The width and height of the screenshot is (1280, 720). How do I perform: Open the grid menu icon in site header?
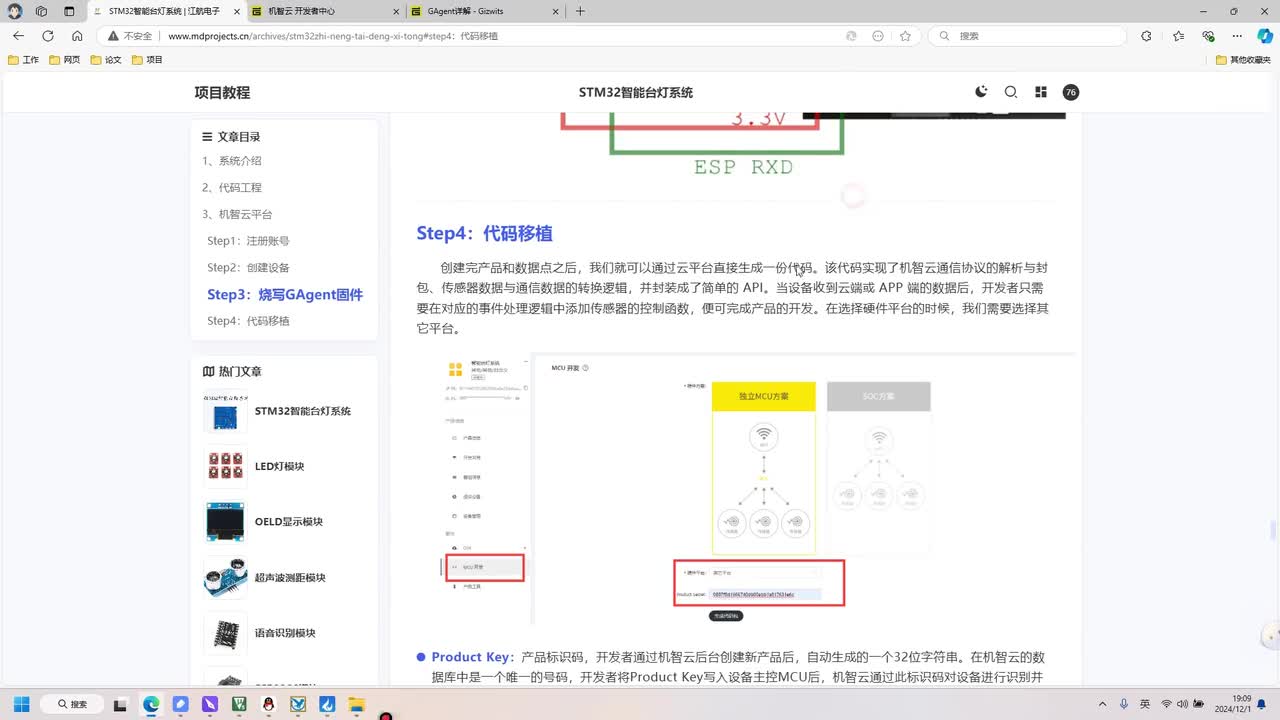pyautogui.click(x=1041, y=92)
